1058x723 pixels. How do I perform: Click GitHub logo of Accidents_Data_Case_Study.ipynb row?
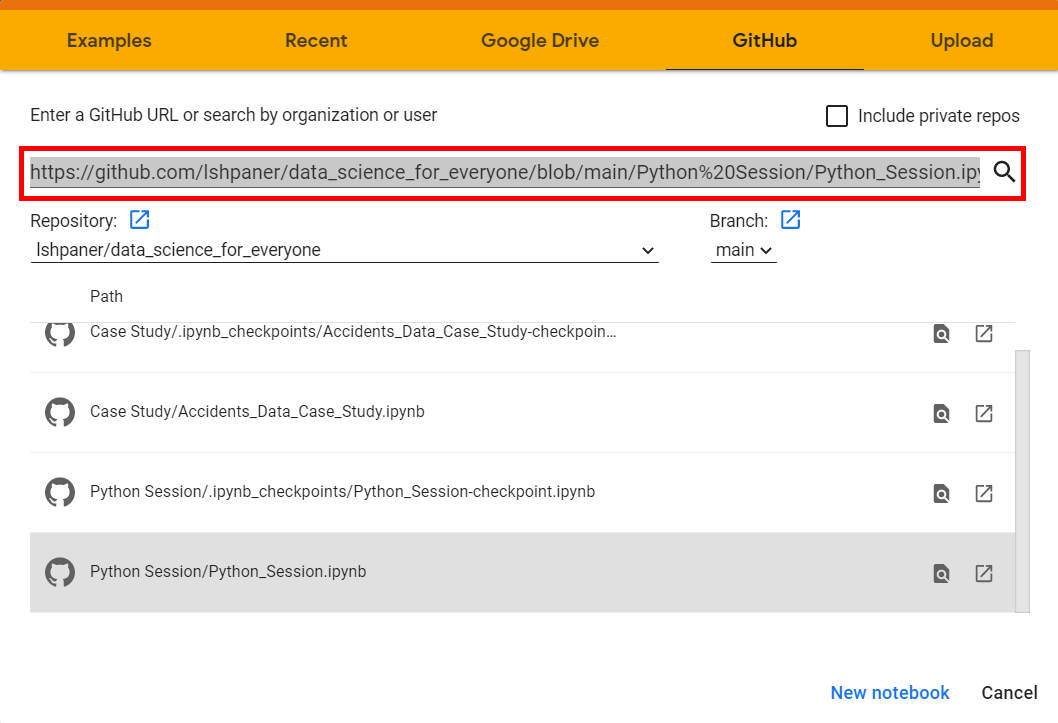60,412
